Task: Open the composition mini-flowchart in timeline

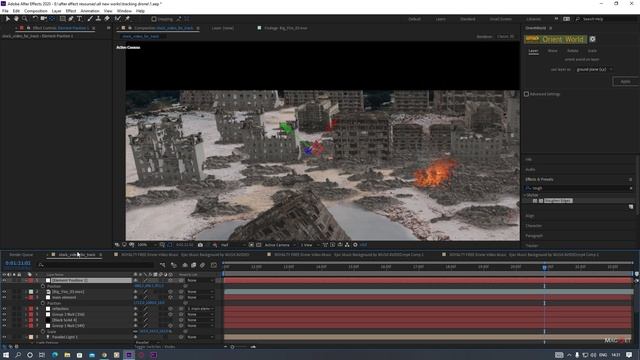Action: click(162, 265)
